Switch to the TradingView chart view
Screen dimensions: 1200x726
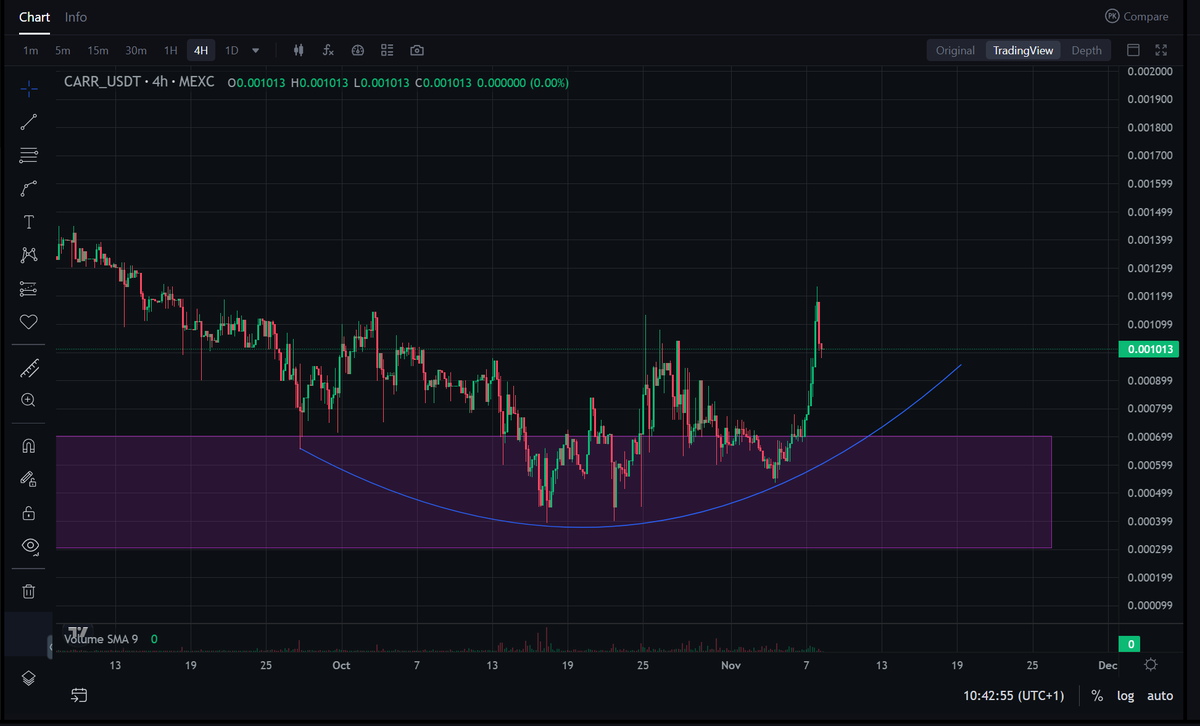pyautogui.click(x=1023, y=50)
